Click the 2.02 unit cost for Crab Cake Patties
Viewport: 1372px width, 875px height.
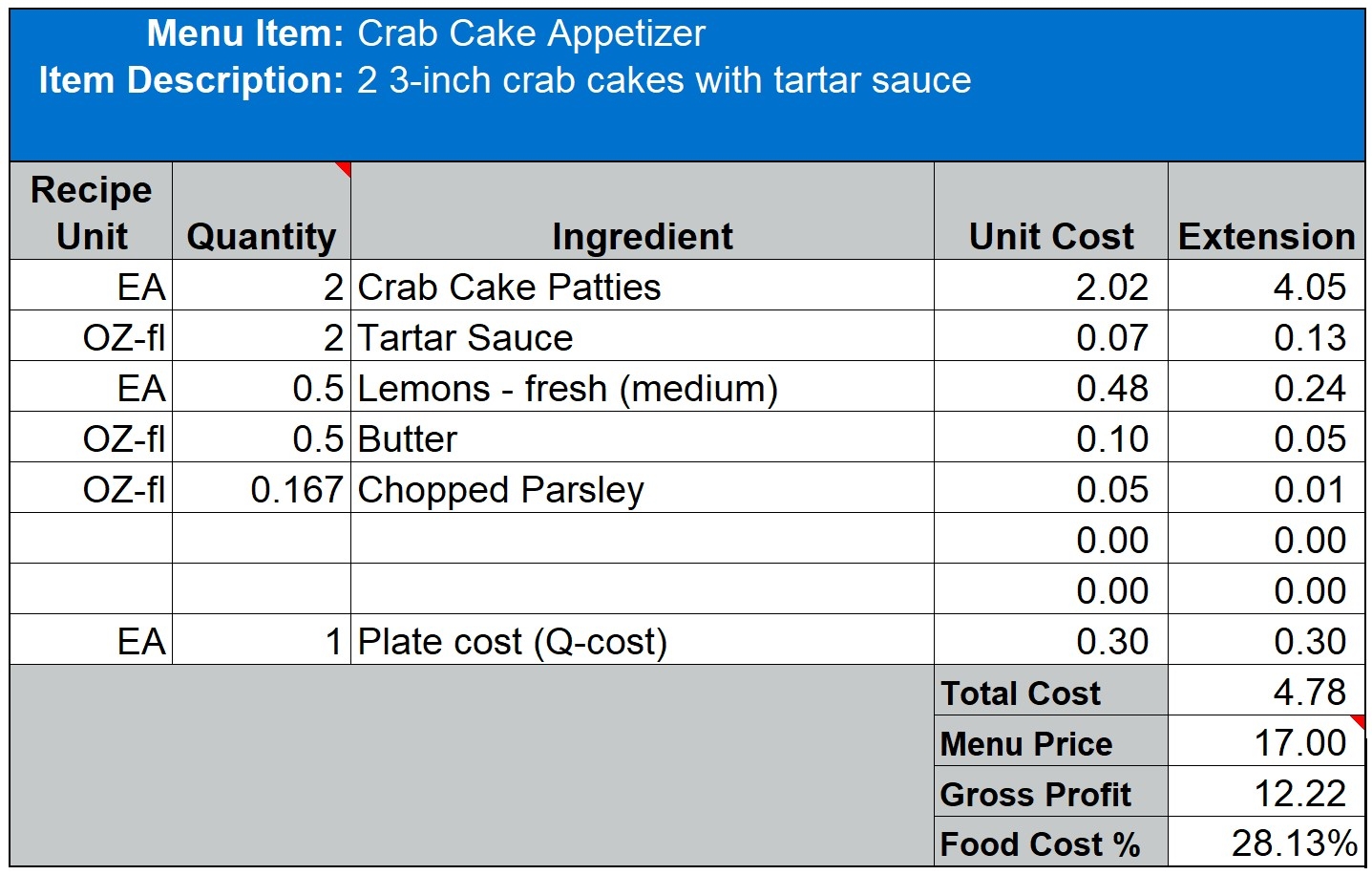[x=1111, y=288]
